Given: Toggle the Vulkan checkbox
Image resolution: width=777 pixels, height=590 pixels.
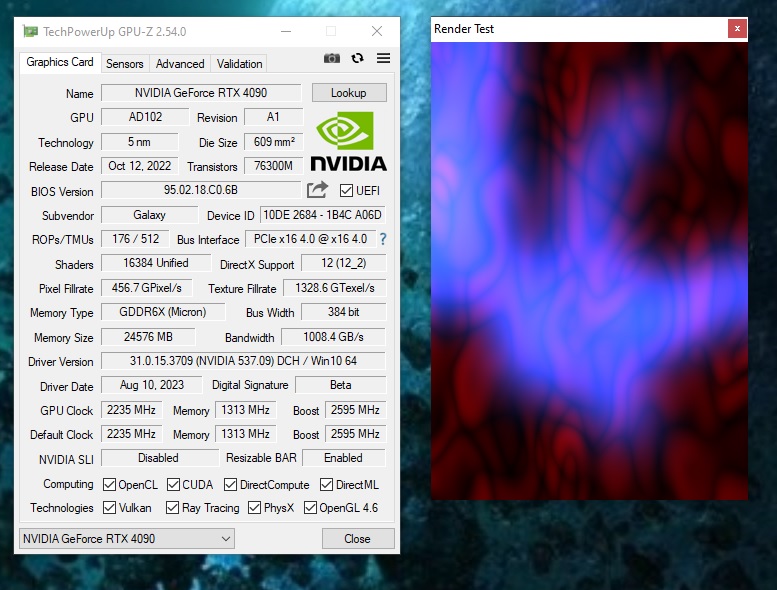Looking at the screenshot, I should [x=109, y=508].
